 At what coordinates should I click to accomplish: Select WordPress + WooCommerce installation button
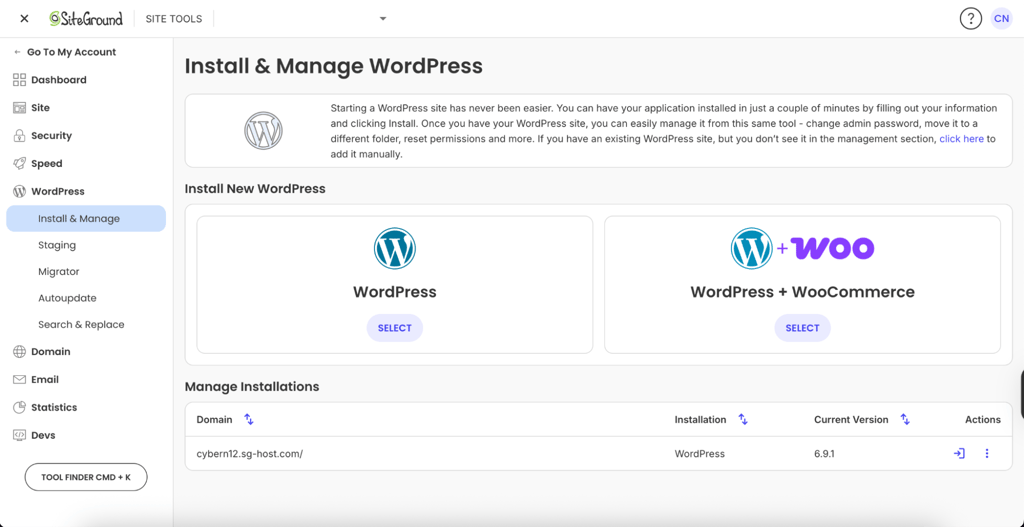[802, 328]
